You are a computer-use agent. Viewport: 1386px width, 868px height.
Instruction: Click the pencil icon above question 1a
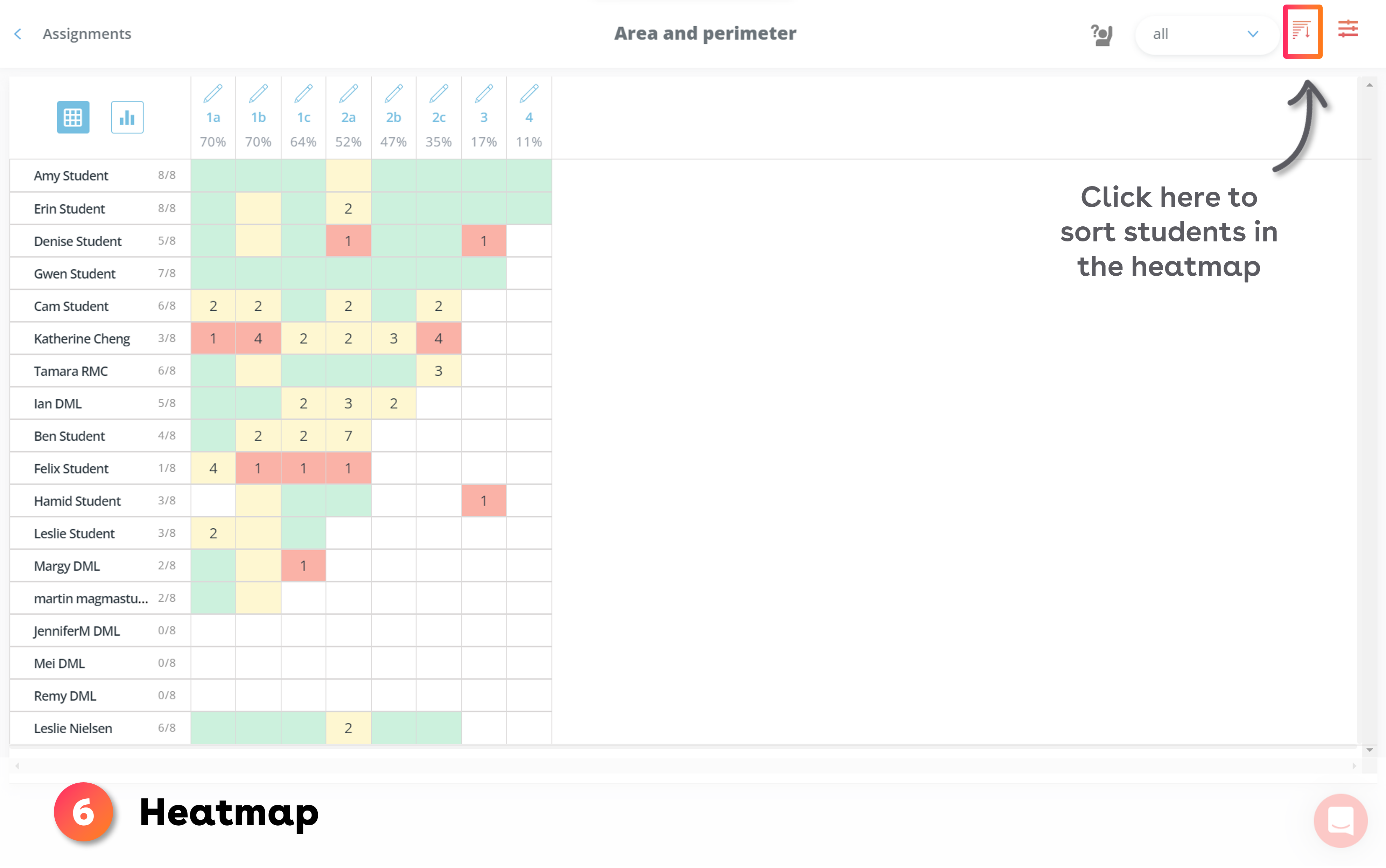click(213, 93)
